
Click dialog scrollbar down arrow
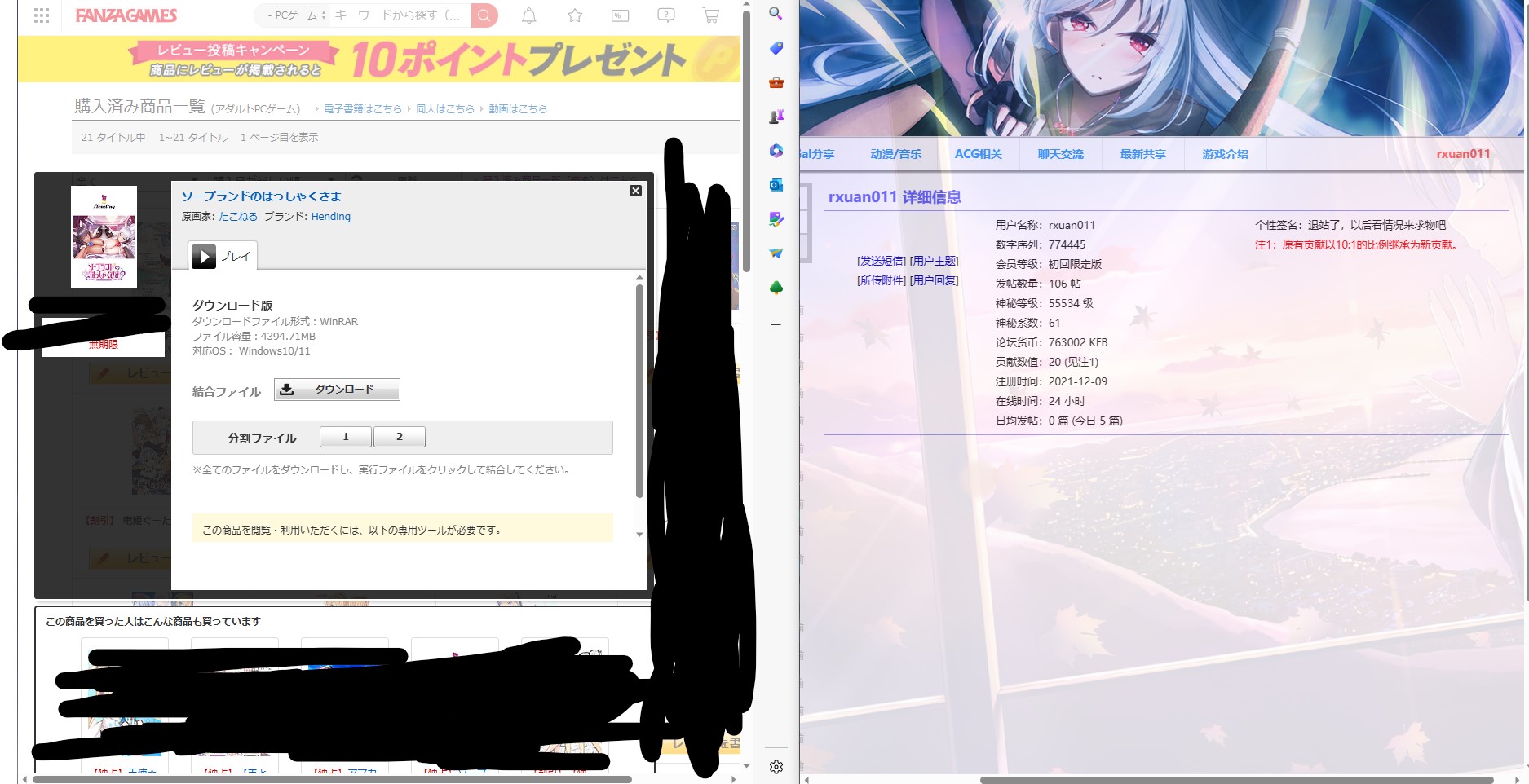tap(639, 535)
